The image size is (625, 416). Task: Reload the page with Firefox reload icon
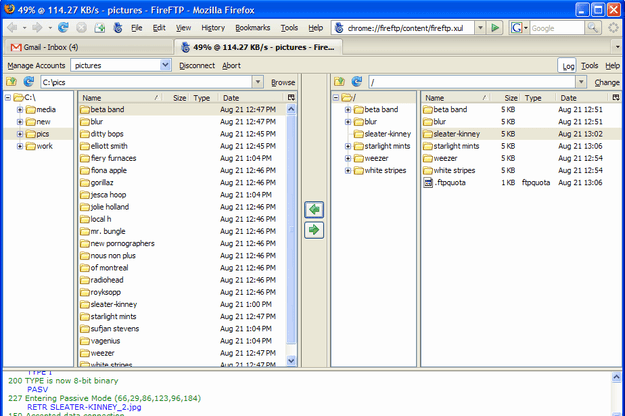click(x=63, y=27)
